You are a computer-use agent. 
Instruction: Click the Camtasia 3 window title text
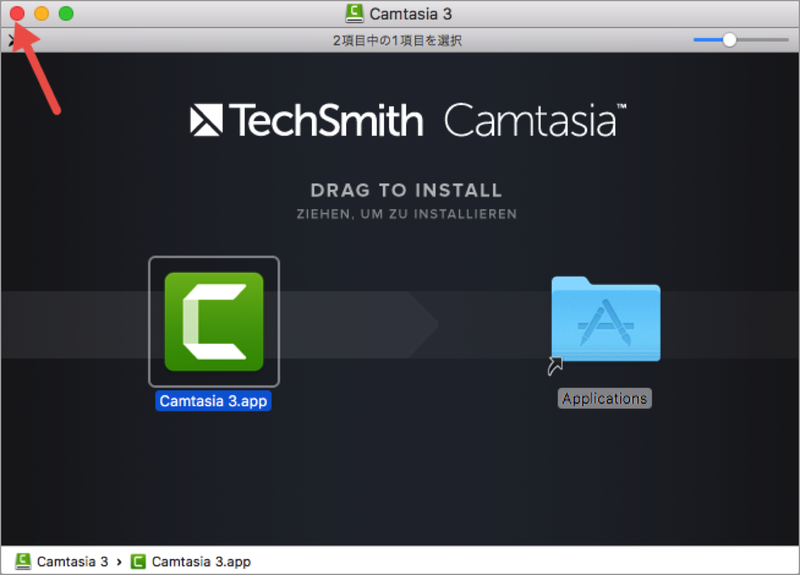tap(411, 14)
